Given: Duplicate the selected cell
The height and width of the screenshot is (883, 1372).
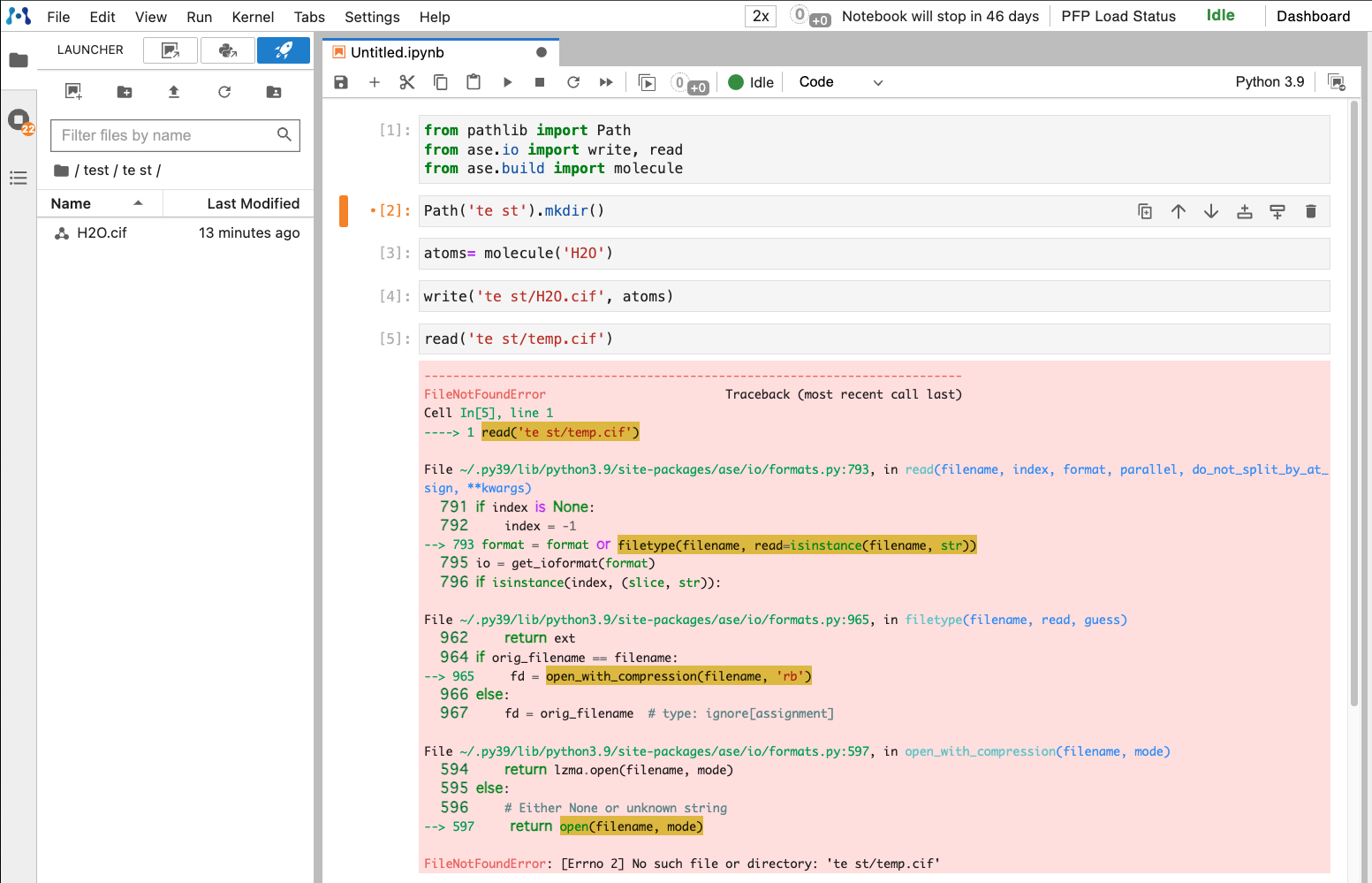Looking at the screenshot, I should tap(1145, 211).
